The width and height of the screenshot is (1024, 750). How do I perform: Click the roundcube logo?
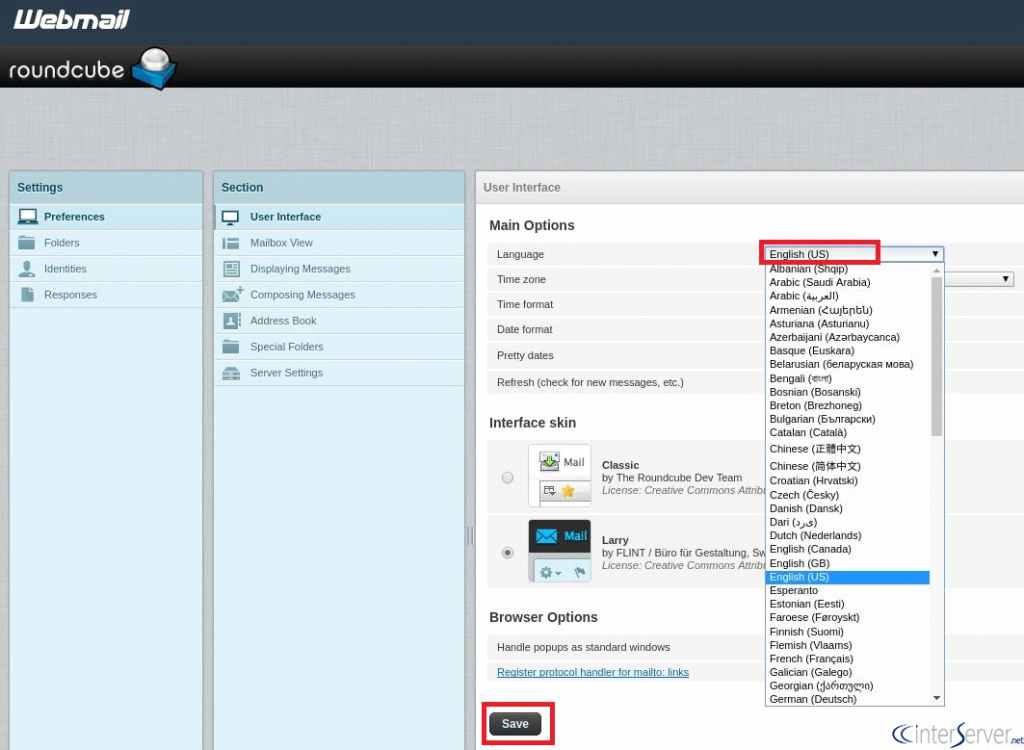click(92, 68)
